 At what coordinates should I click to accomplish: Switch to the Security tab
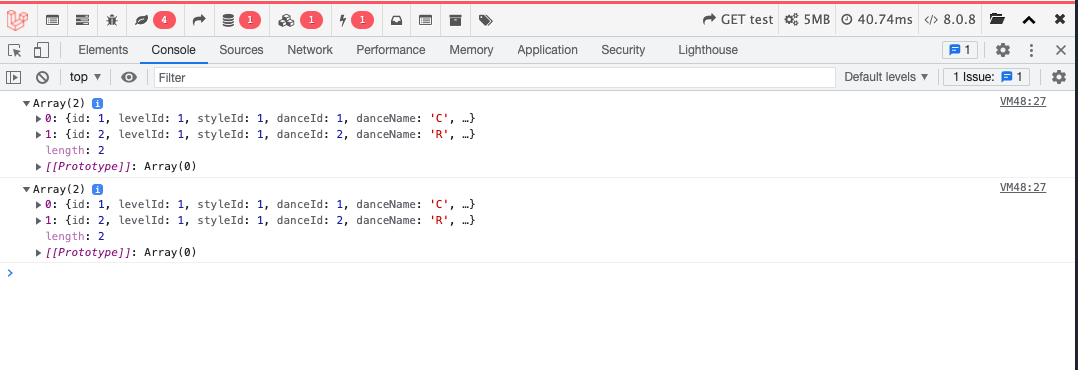click(x=623, y=50)
